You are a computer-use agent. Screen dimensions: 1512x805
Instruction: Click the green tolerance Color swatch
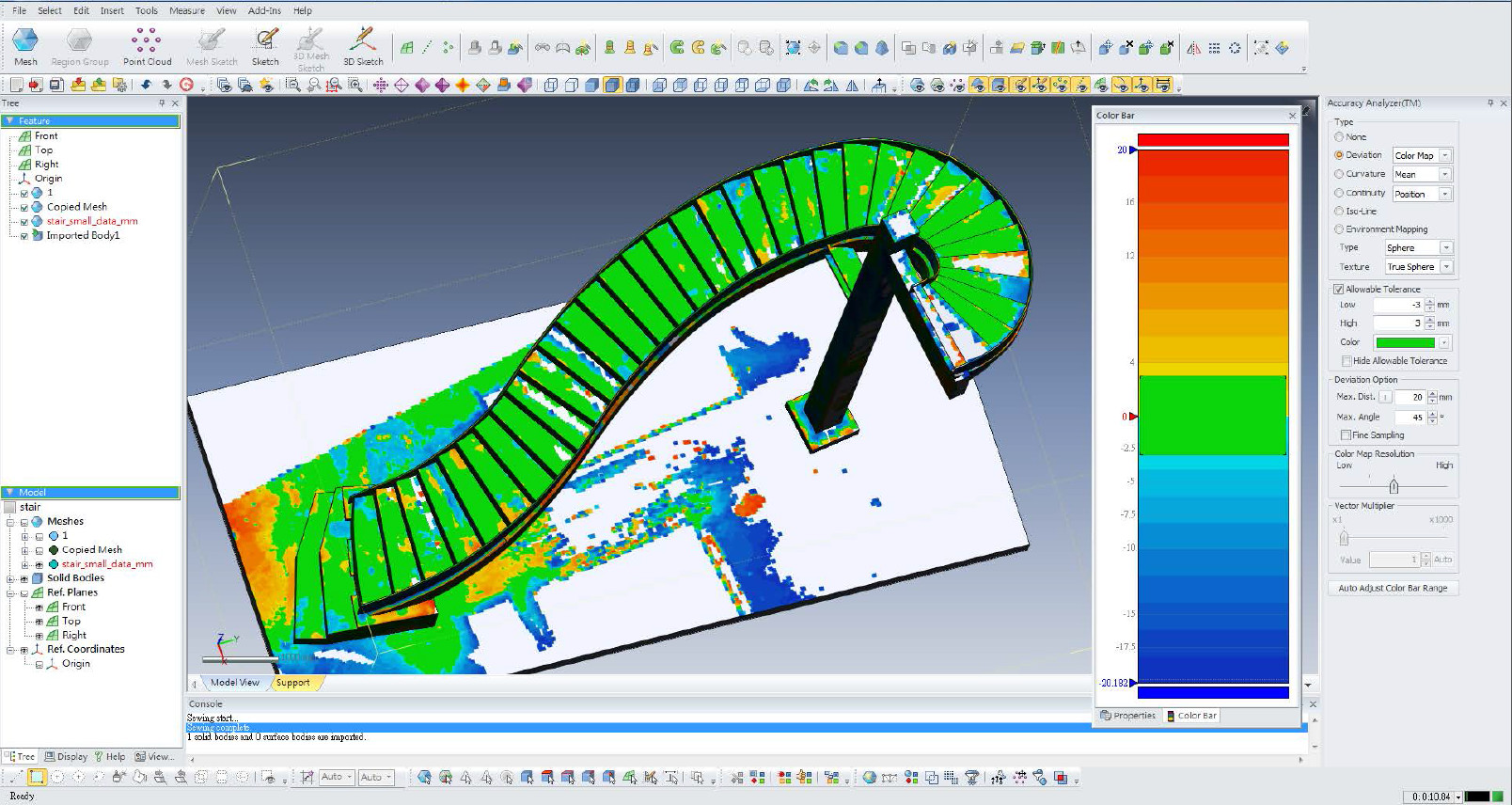tap(1405, 342)
